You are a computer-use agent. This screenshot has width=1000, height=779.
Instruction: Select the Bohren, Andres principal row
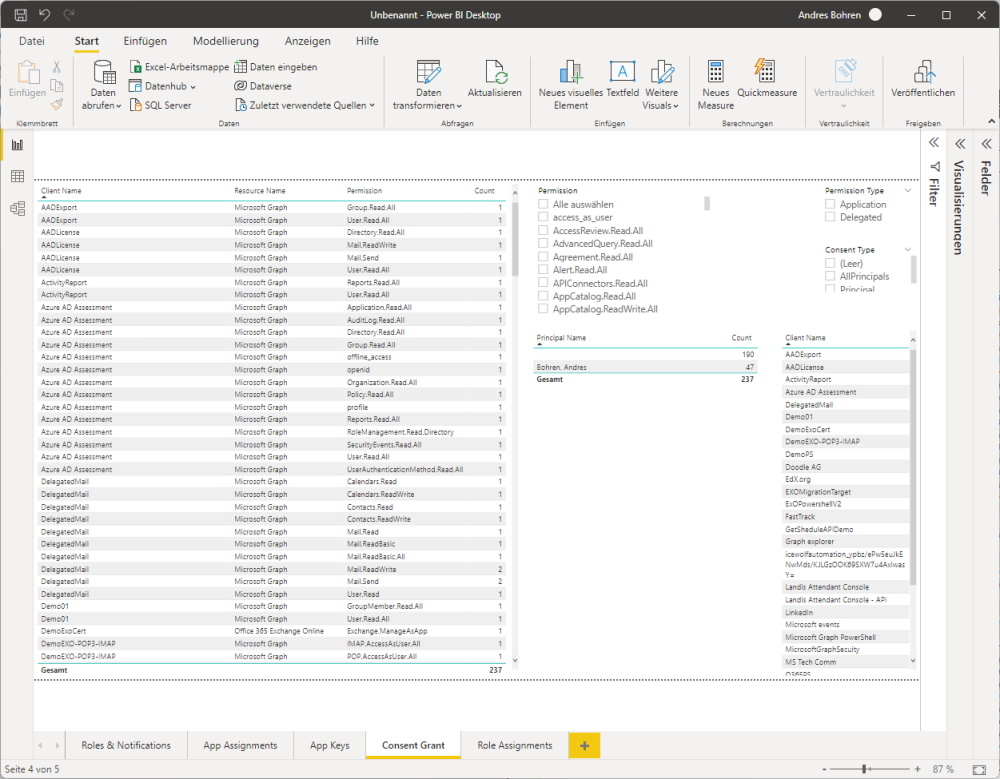click(x=645, y=367)
